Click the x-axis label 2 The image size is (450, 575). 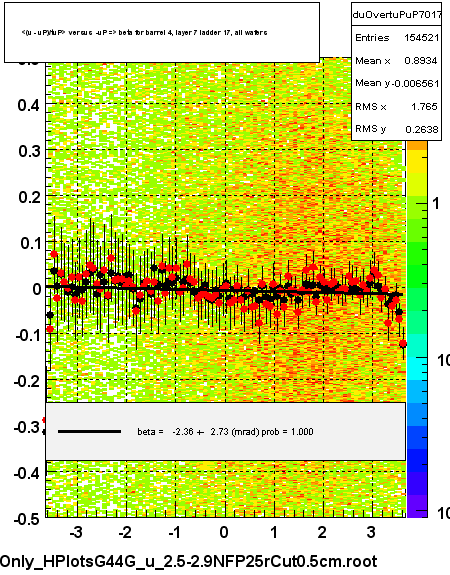pos(322,532)
